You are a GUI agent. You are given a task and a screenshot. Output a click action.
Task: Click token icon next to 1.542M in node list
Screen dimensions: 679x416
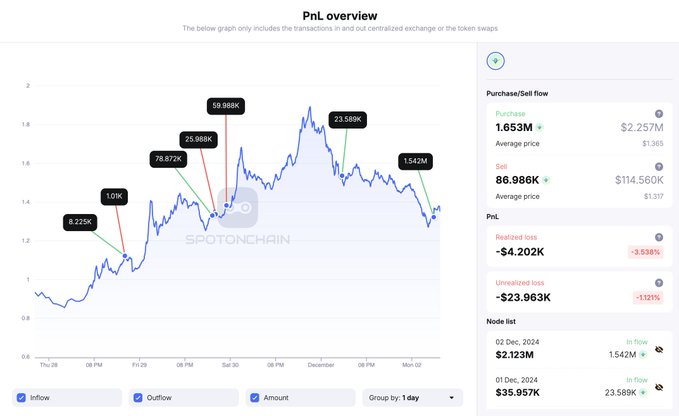(643, 355)
